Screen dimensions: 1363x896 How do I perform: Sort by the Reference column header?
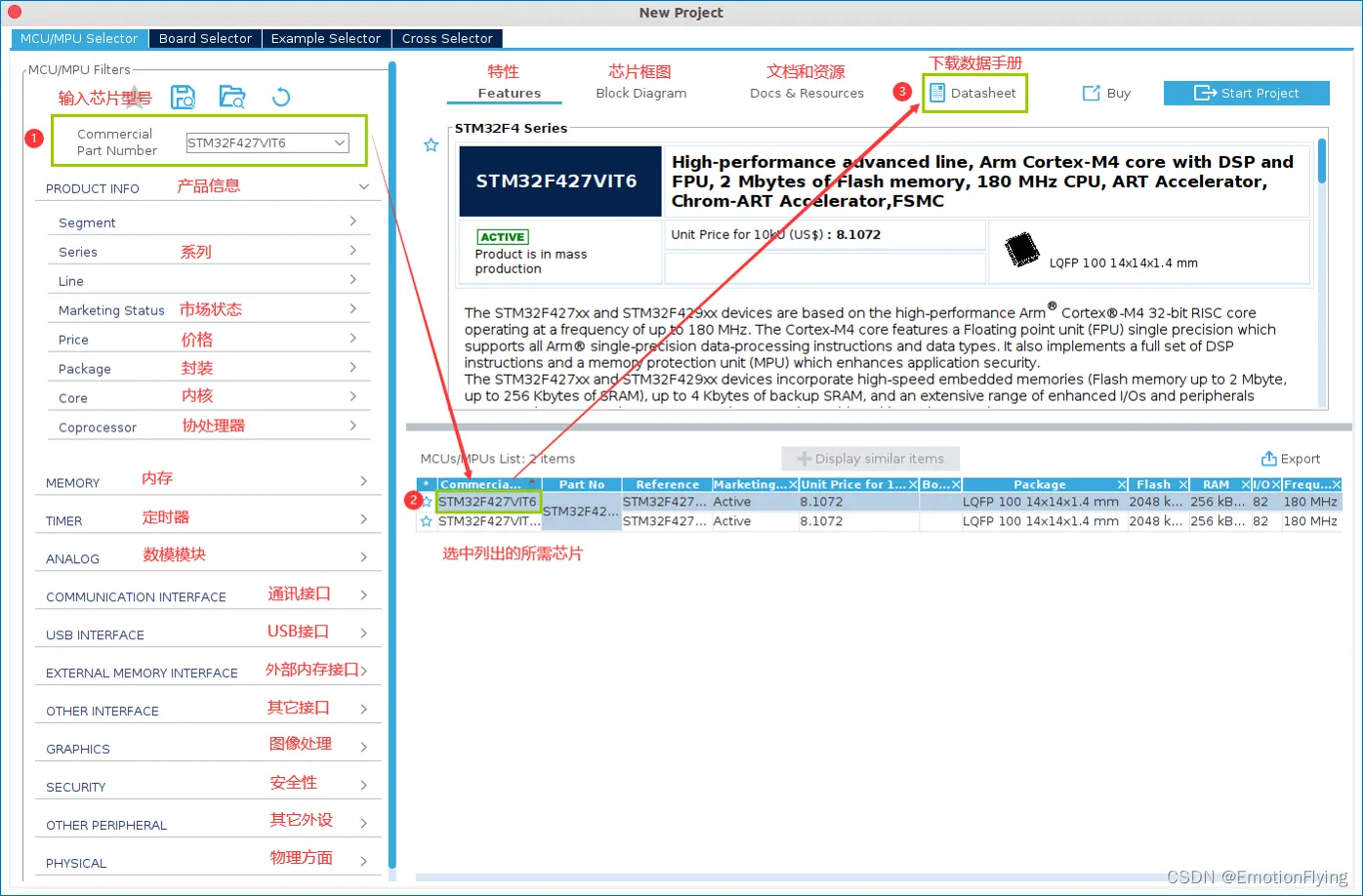[667, 484]
